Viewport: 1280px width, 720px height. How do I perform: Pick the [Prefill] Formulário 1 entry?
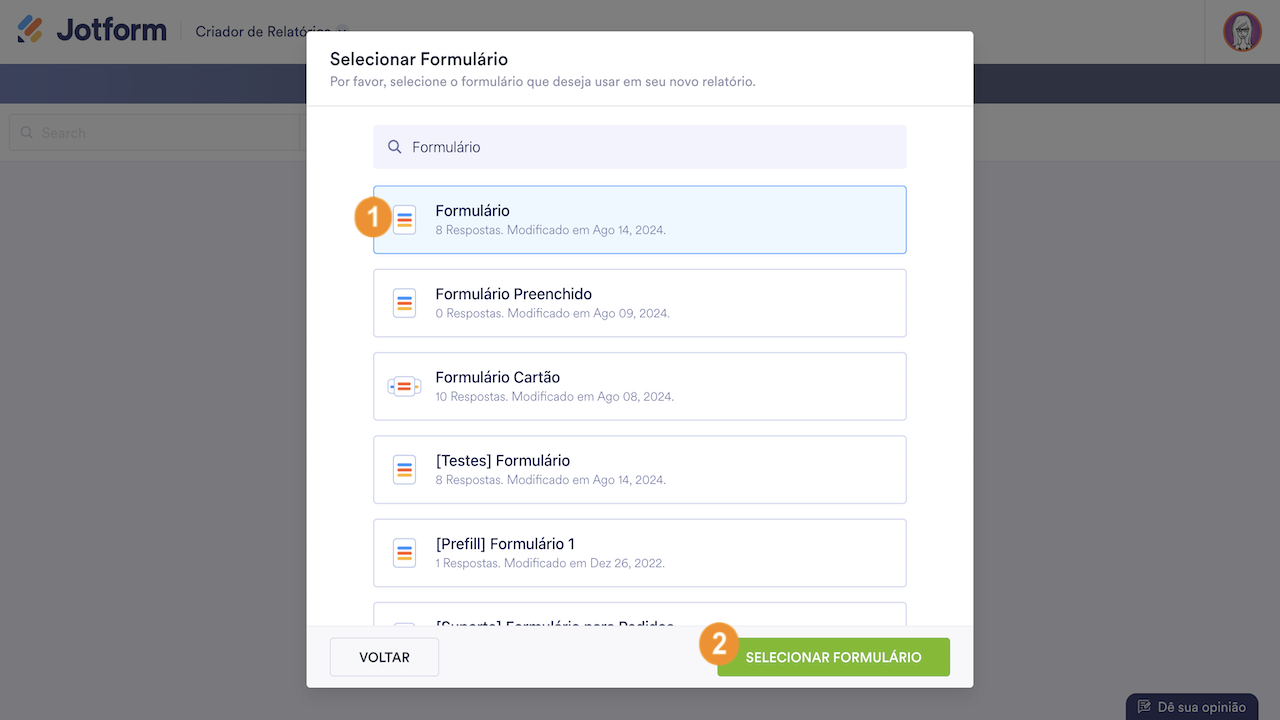point(640,552)
